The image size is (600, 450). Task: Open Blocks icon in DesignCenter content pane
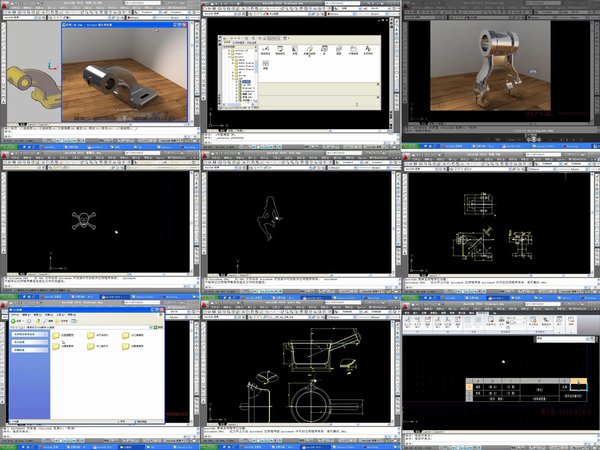click(x=324, y=51)
